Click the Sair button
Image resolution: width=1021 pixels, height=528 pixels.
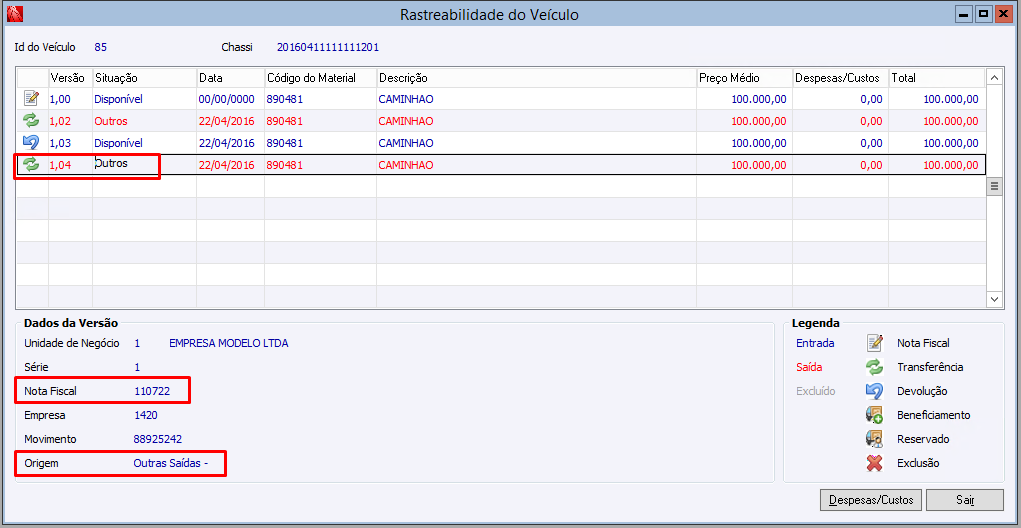click(x=965, y=500)
